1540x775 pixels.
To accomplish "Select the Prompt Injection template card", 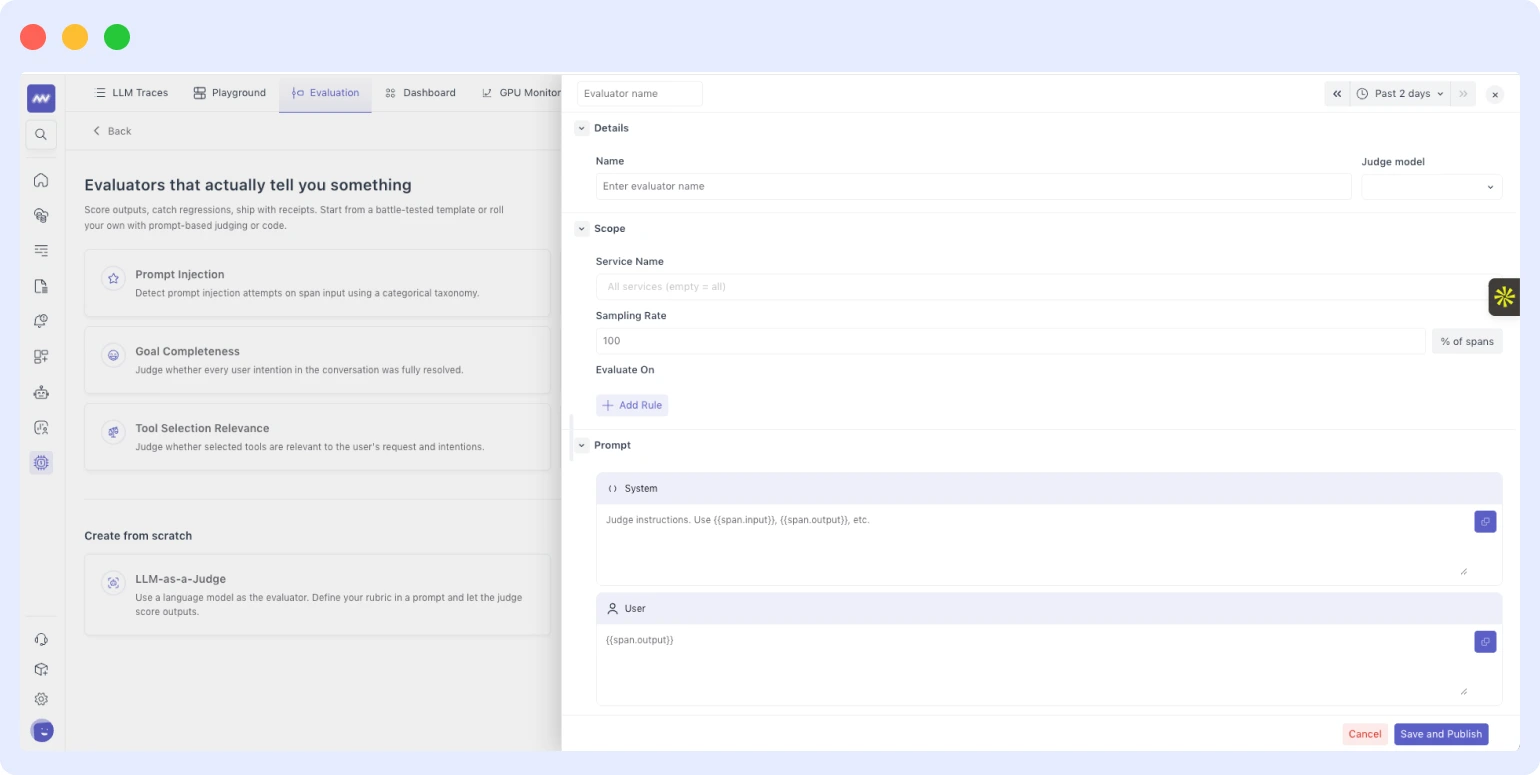I will point(317,283).
